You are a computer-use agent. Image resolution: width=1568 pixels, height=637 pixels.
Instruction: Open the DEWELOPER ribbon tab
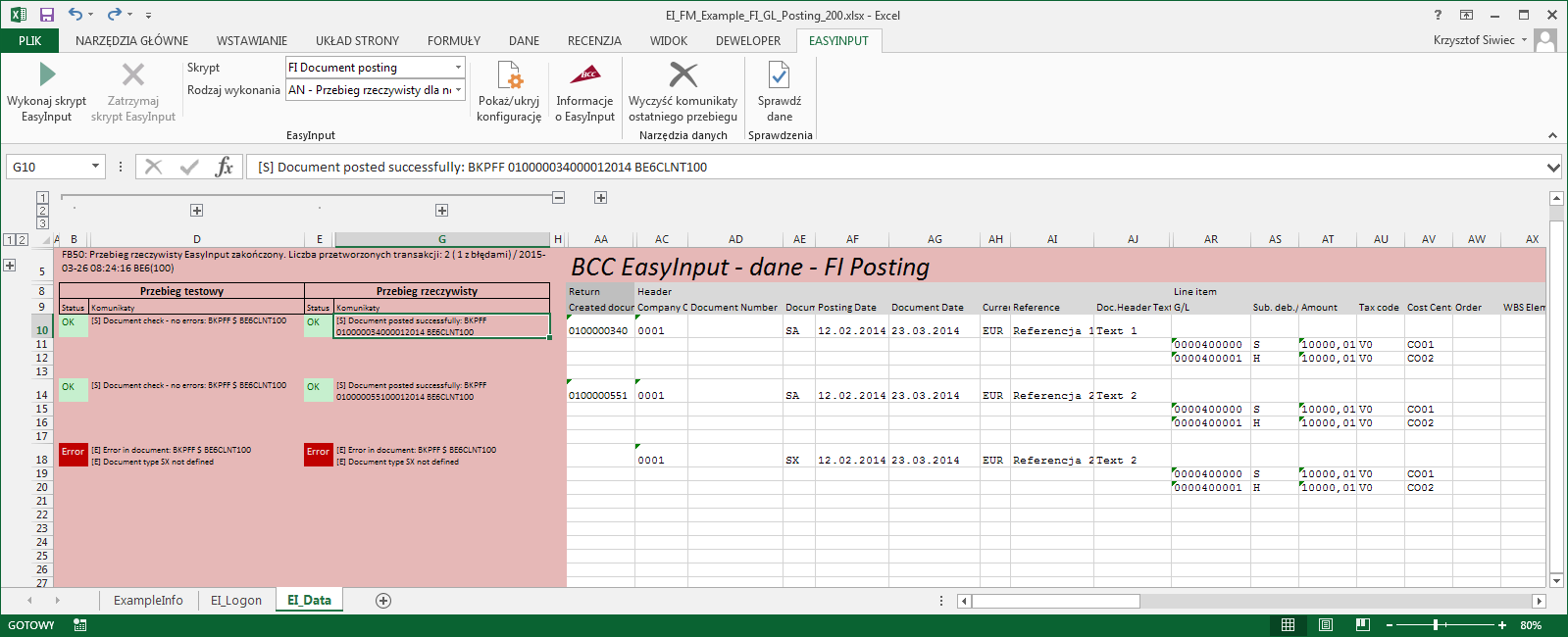(x=748, y=40)
